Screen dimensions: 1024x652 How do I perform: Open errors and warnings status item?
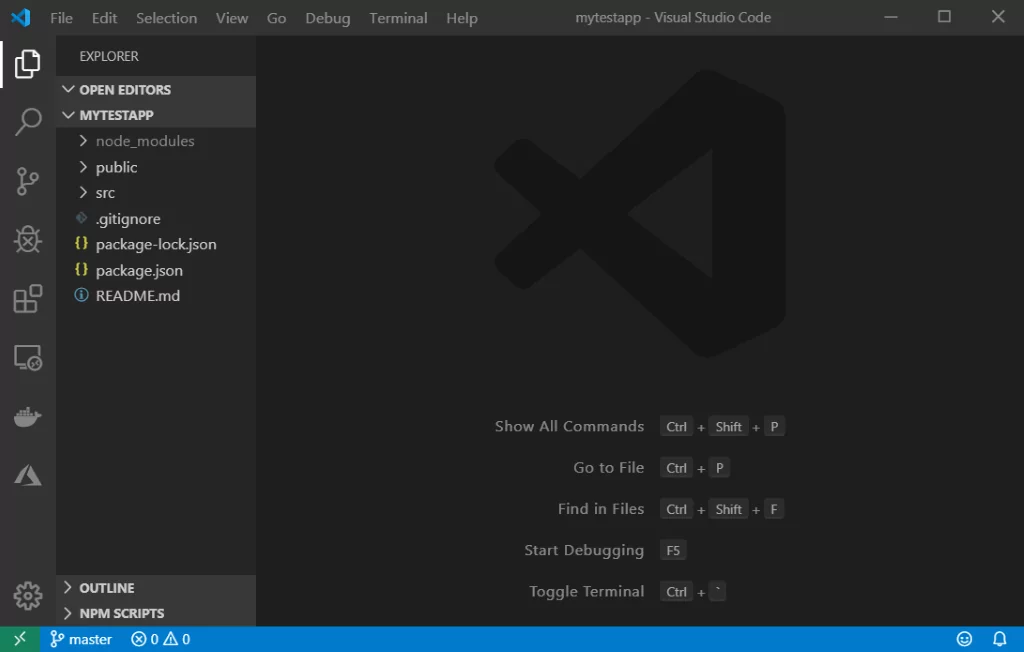click(161, 639)
